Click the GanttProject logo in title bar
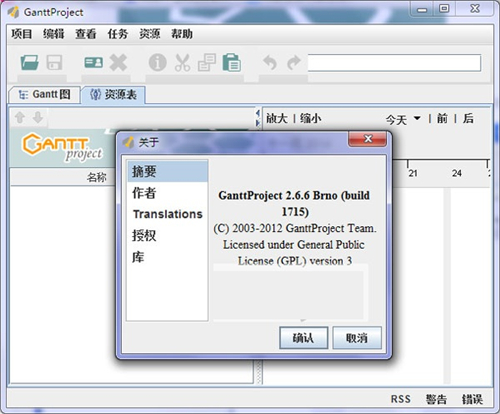Image resolution: width=500 pixels, height=414 pixels. pos(14,12)
